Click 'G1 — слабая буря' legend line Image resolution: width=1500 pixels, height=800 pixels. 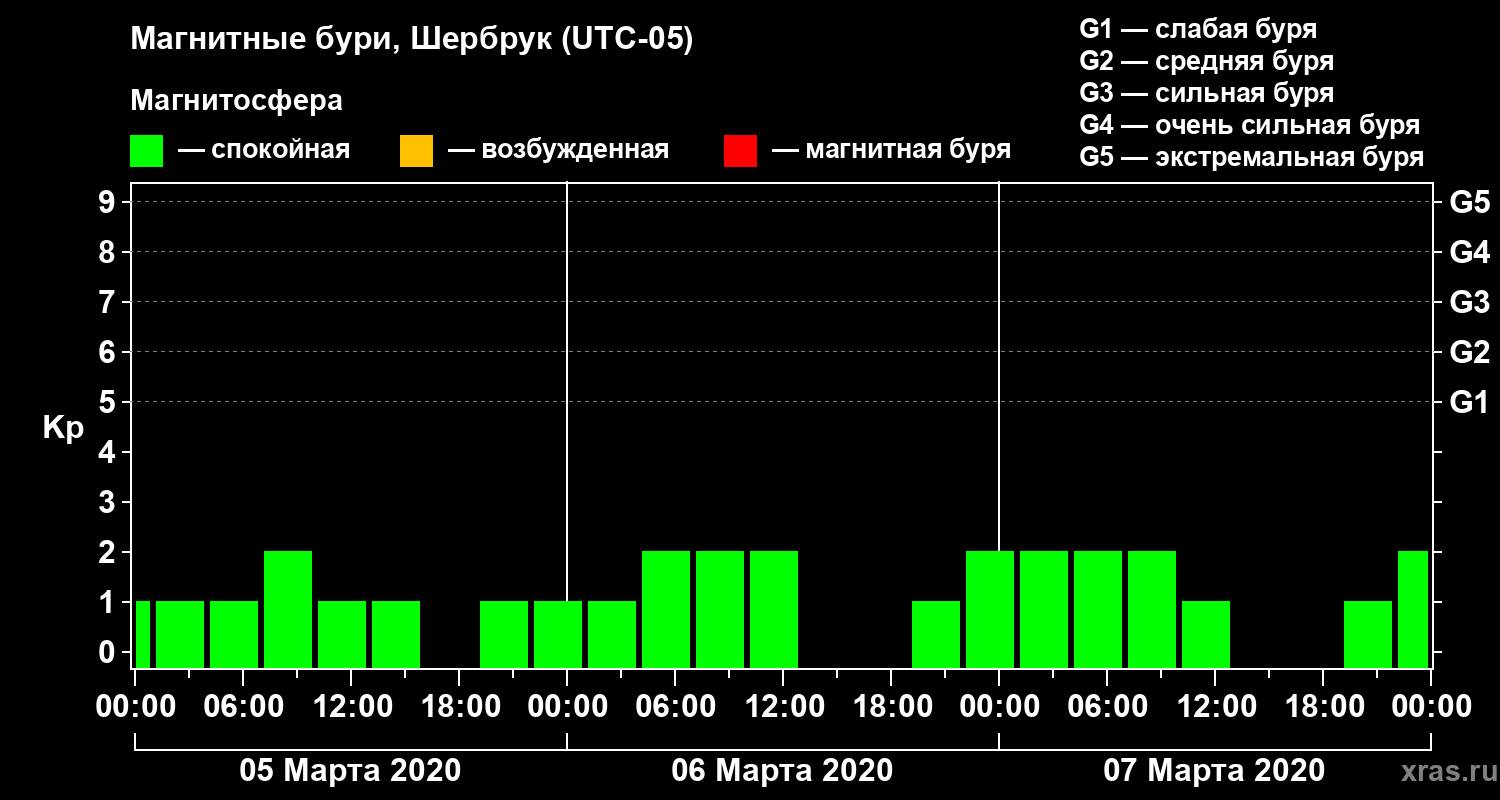click(x=1198, y=29)
